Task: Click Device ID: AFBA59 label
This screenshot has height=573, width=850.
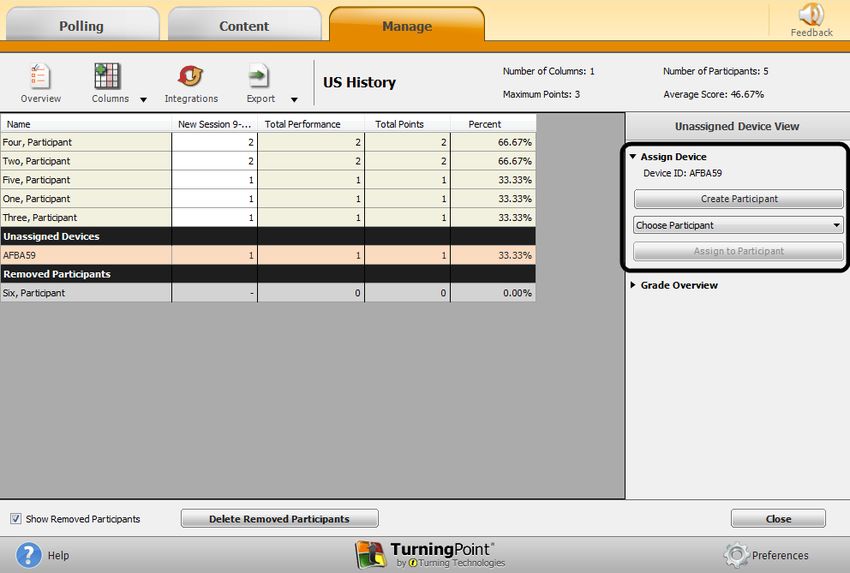Action: 682,173
